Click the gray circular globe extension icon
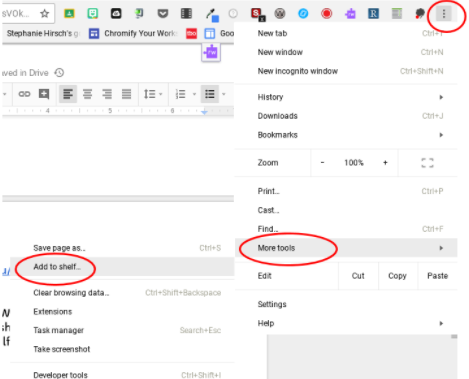 click(x=280, y=14)
